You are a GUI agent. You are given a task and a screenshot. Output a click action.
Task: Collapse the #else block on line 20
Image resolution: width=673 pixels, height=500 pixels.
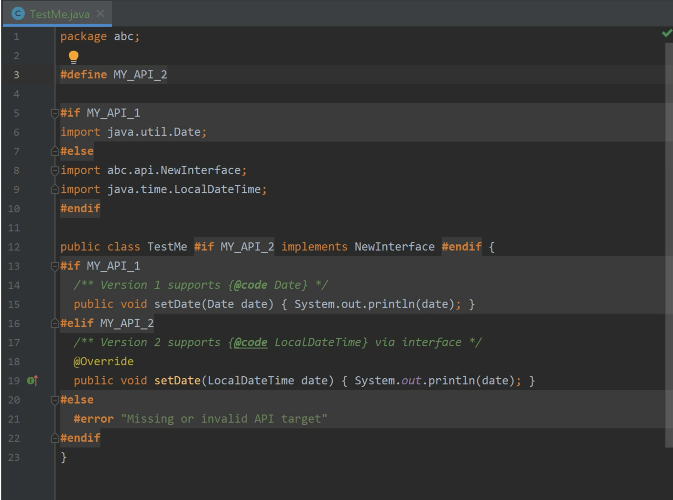tap(56, 400)
